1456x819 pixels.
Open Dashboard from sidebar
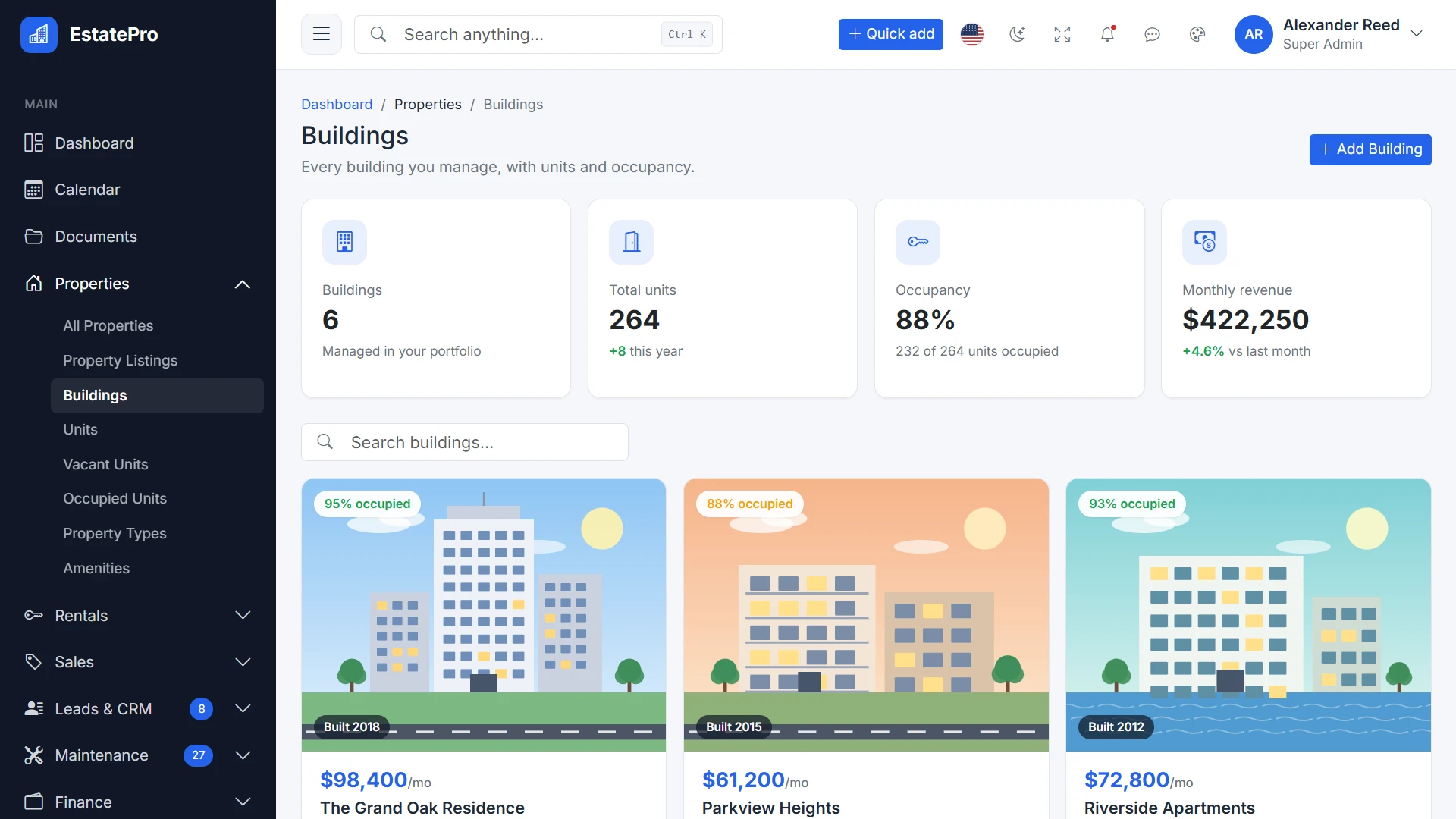click(138, 143)
